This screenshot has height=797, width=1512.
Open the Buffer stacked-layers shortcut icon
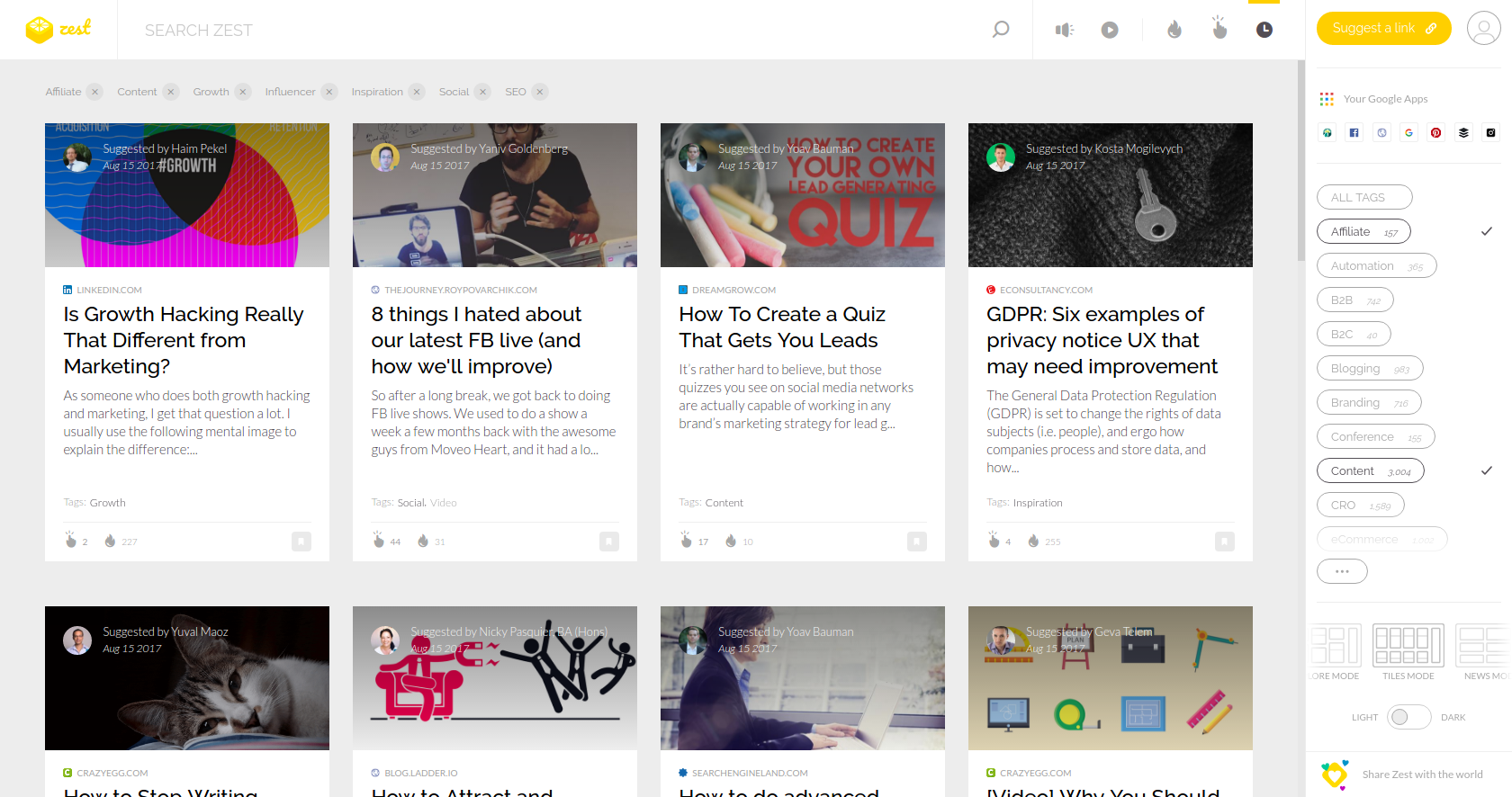(x=1463, y=132)
